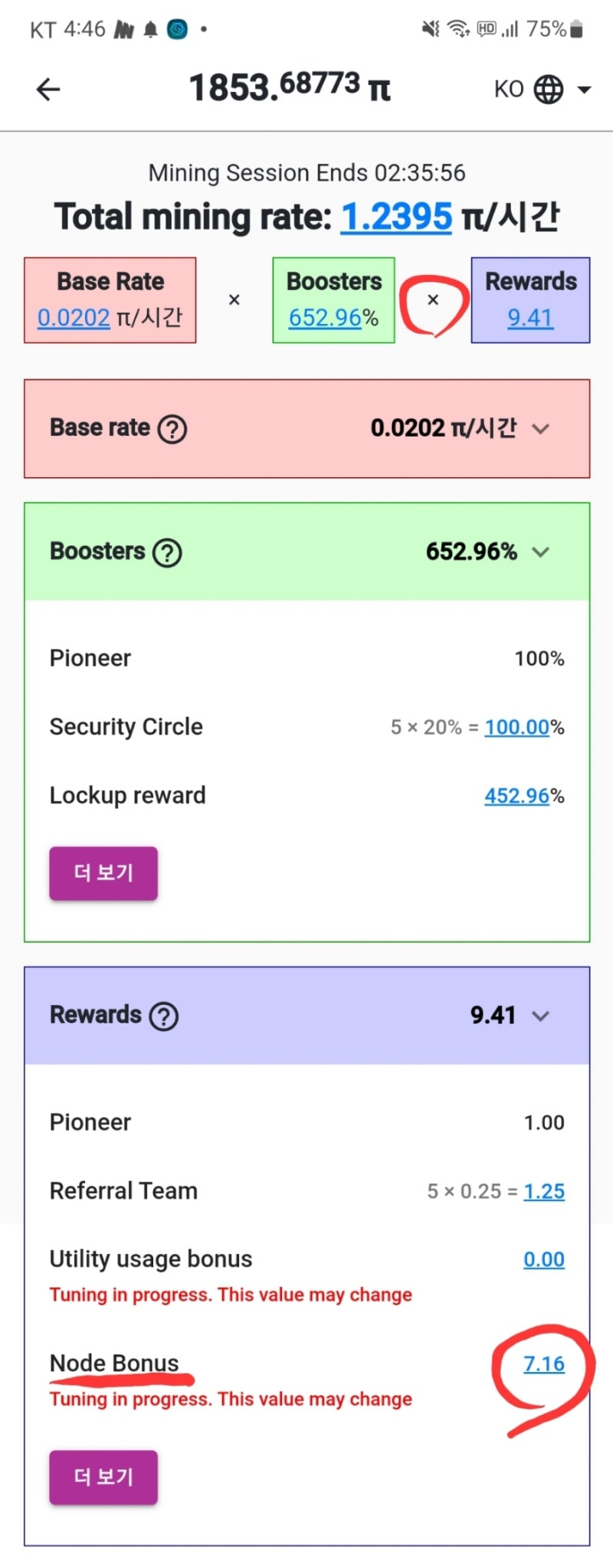
Task: Tap the Utility usage bonus 0.00 link
Action: pos(544,1260)
